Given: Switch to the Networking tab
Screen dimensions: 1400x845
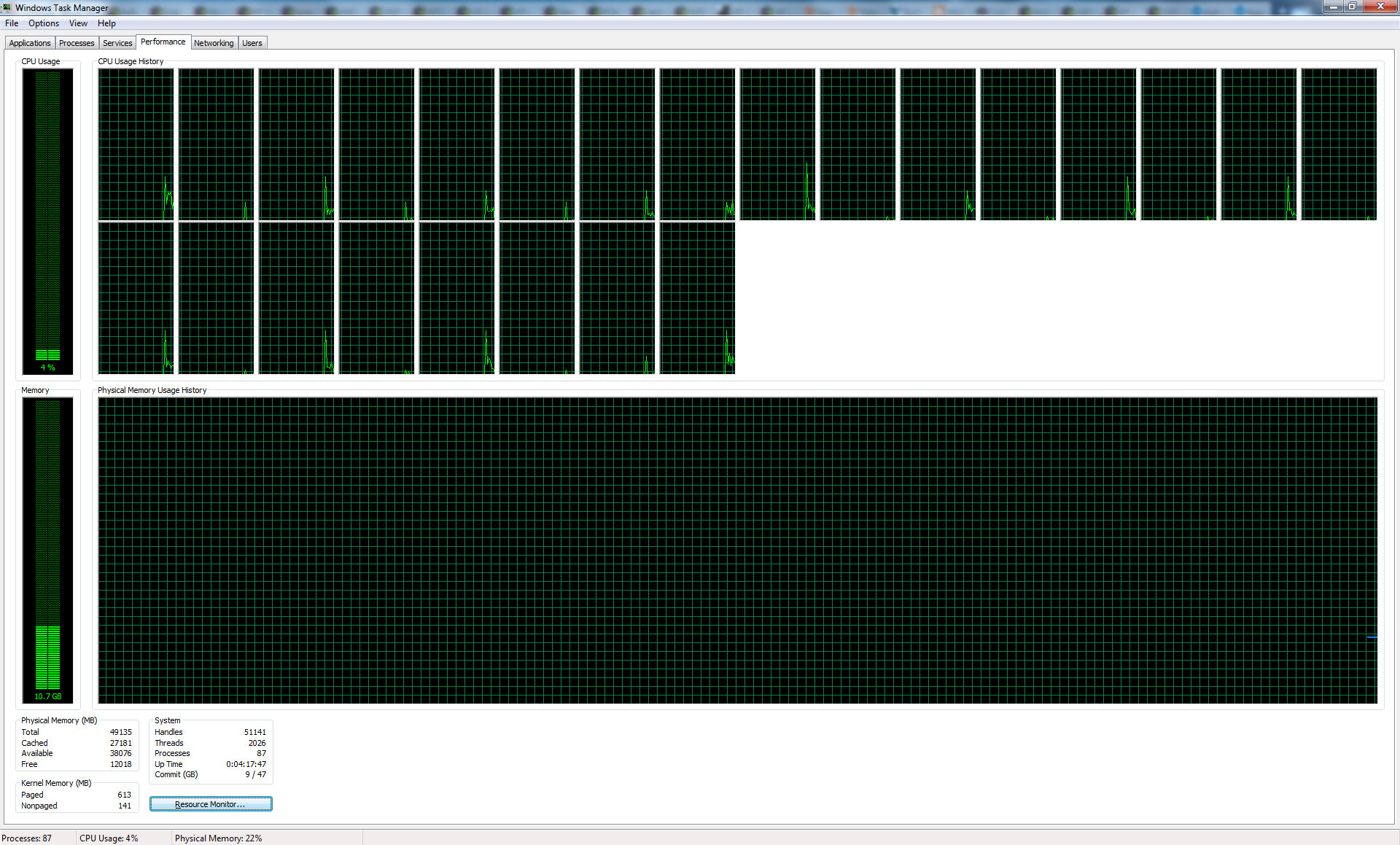Looking at the screenshot, I should pos(214,43).
